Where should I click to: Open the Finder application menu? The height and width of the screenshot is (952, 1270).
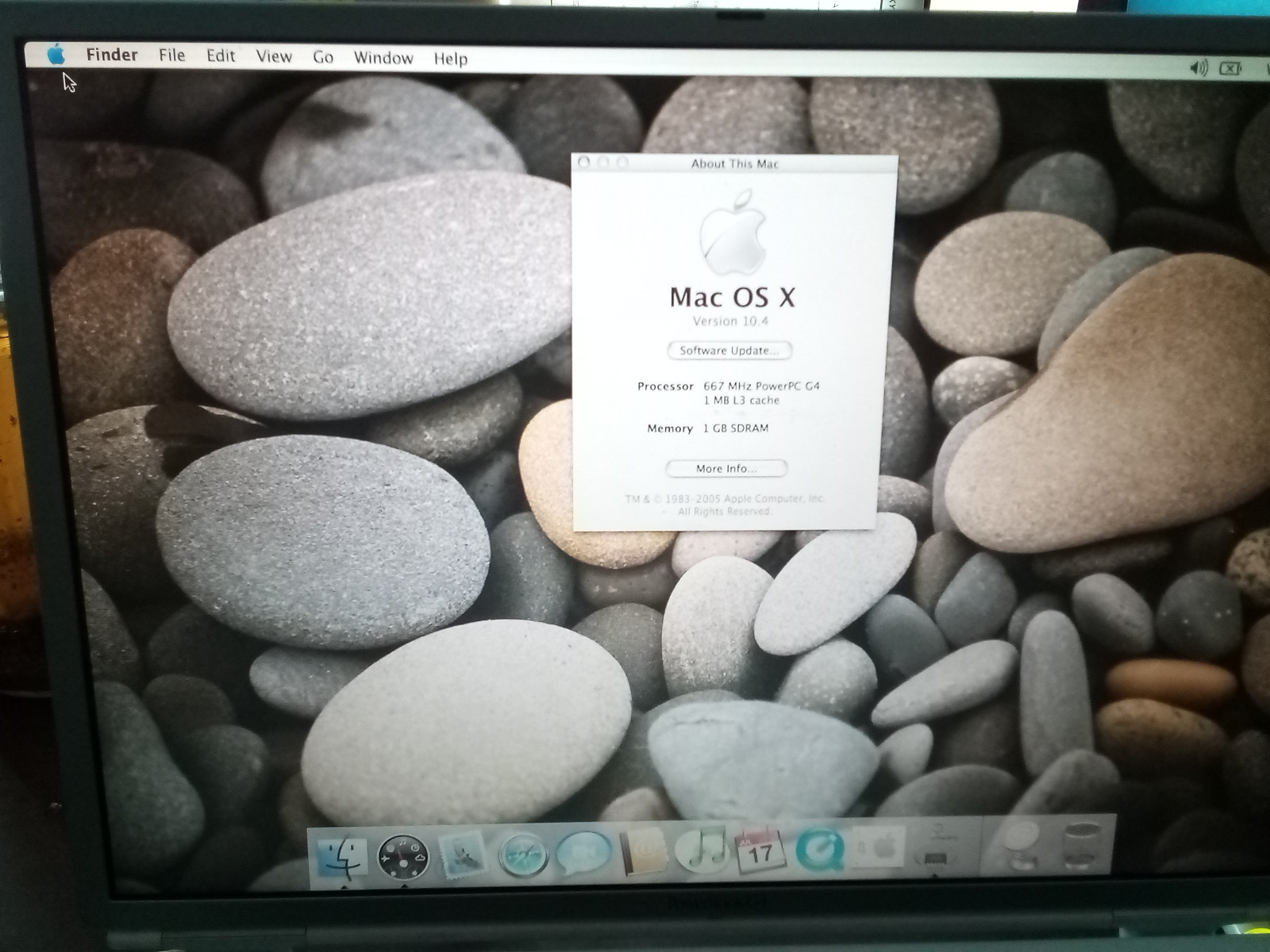(x=112, y=55)
